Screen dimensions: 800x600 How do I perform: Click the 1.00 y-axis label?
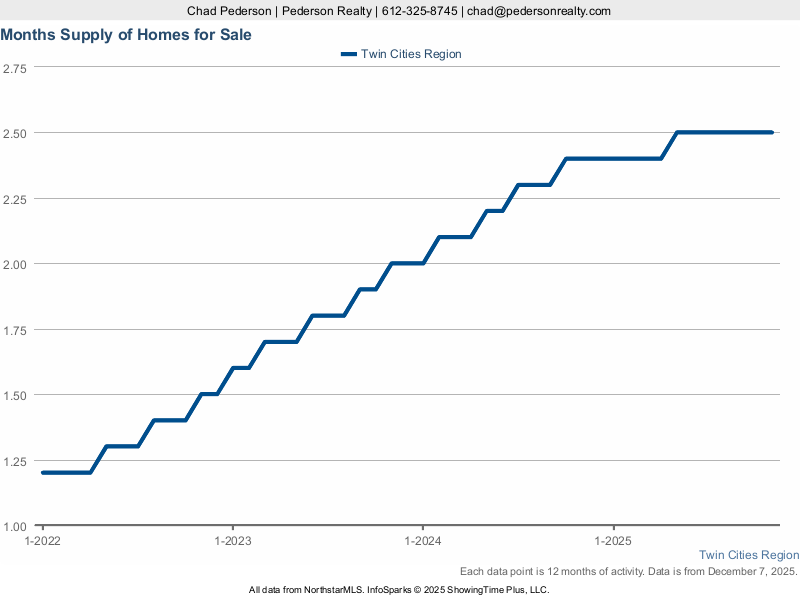coord(15,526)
